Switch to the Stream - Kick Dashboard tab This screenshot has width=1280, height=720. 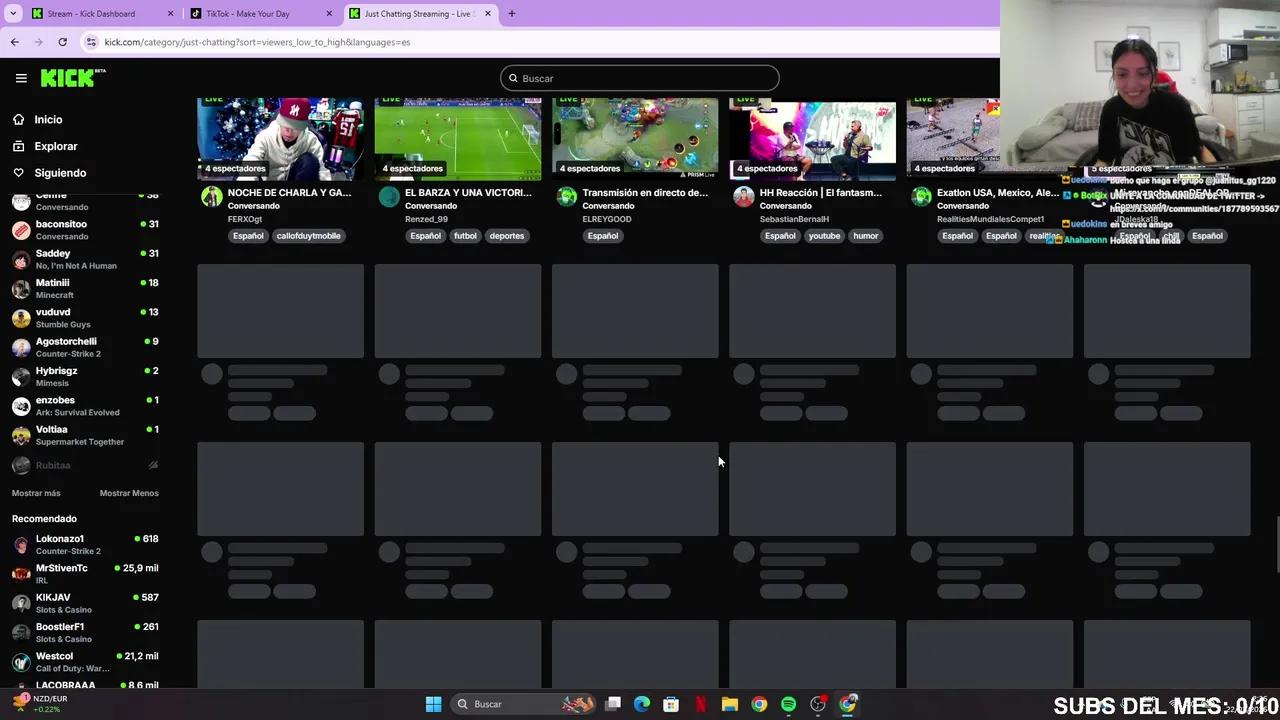click(x=88, y=13)
